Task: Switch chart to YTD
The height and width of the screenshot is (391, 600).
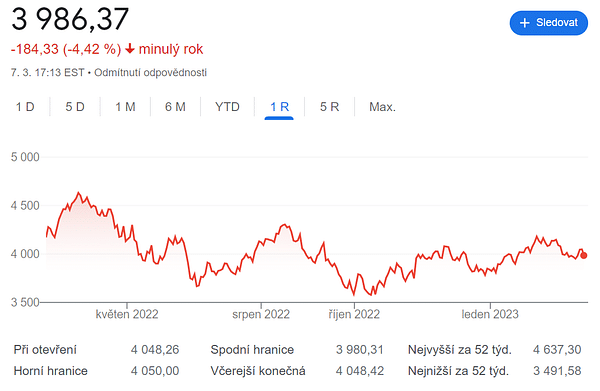Action: click(227, 107)
